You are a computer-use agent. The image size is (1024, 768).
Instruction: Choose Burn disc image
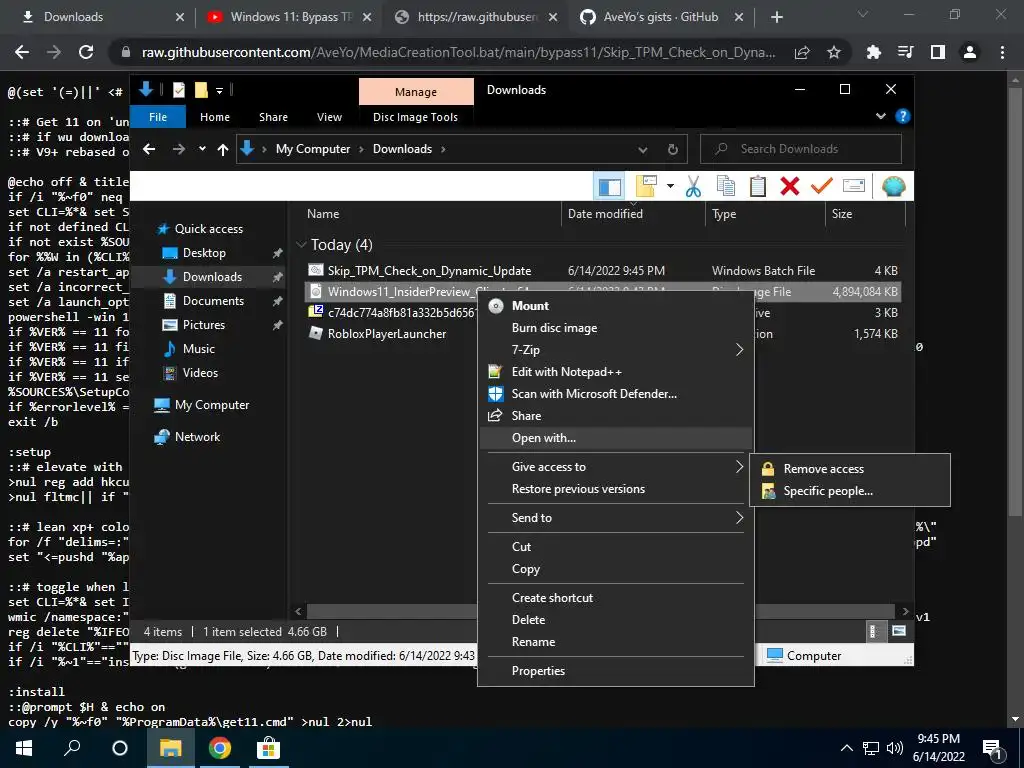[554, 328]
